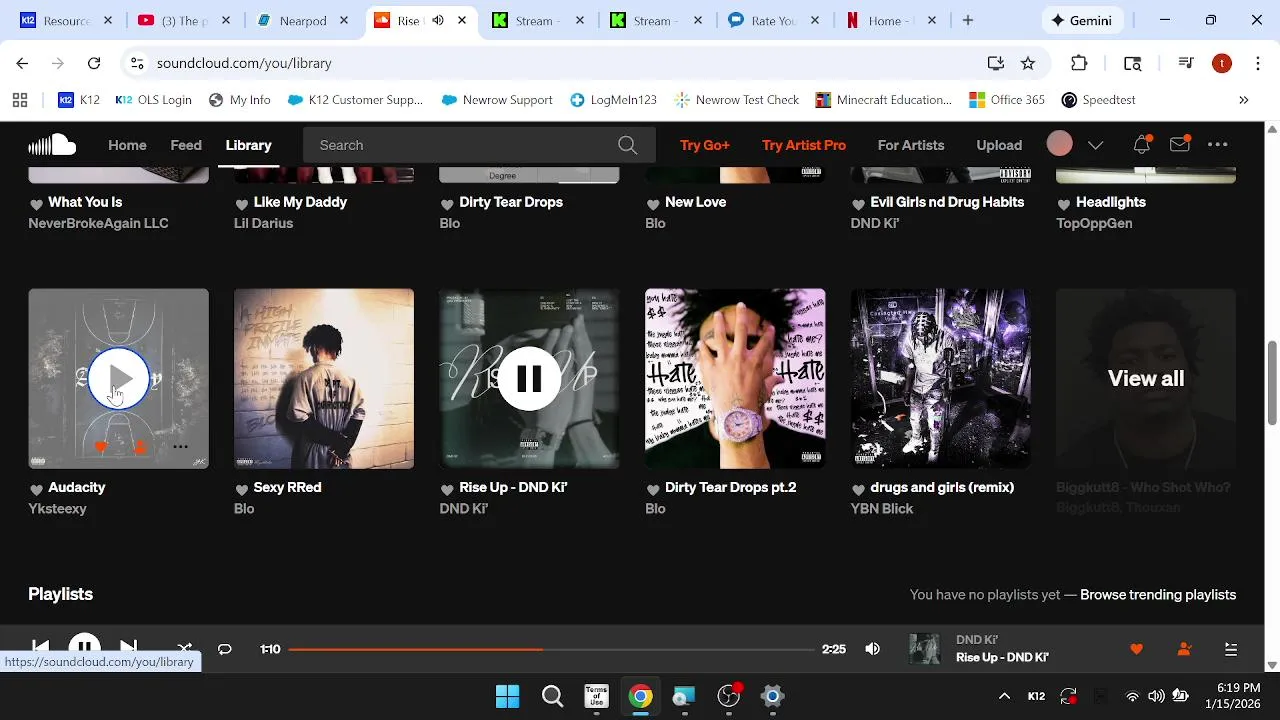
Task: Open the Gemini button in Chrome
Action: coord(1082,20)
